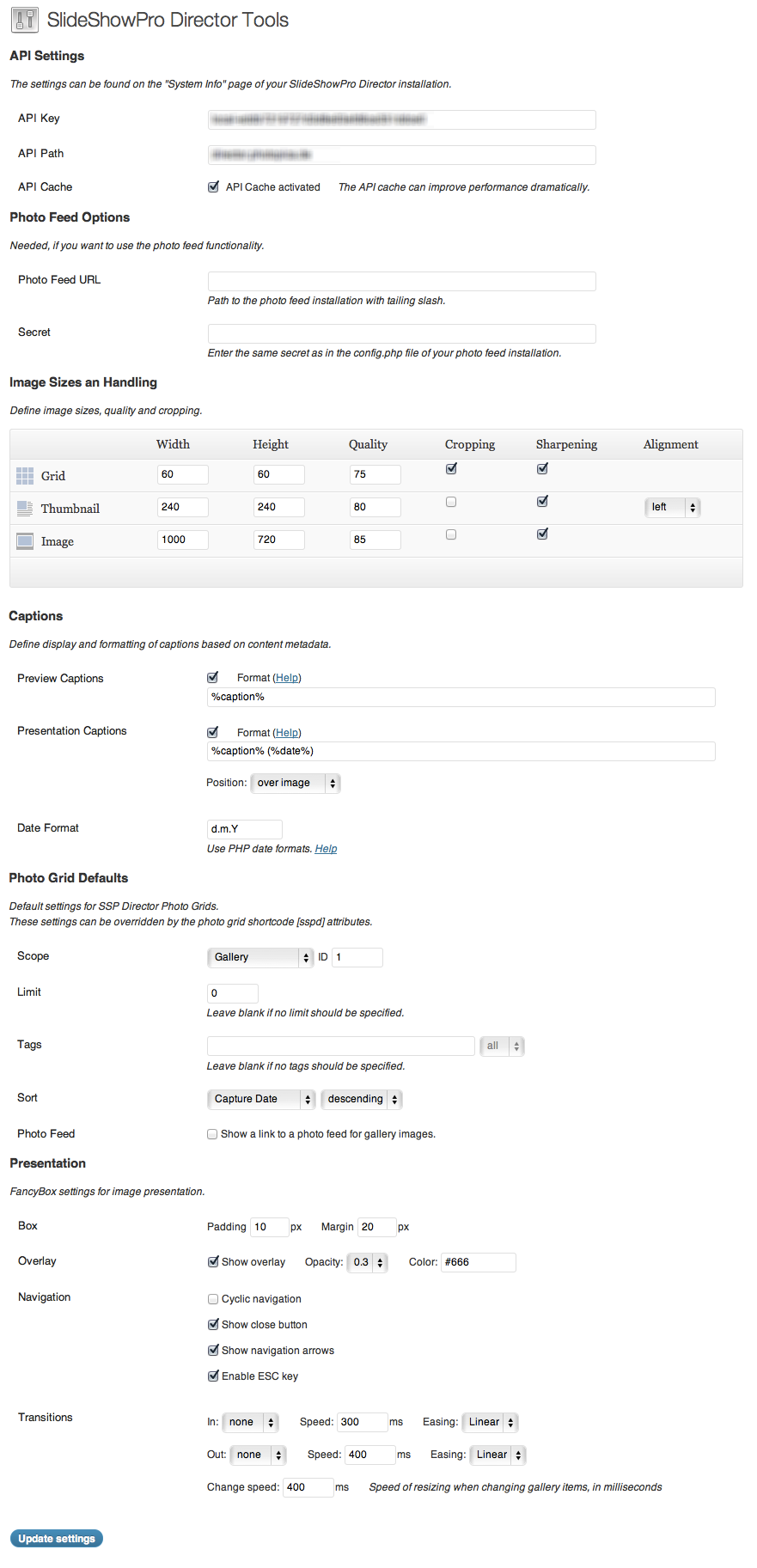Click the Scope ID field
Image resolution: width=757 pixels, height=1568 pixels.
pos(357,957)
